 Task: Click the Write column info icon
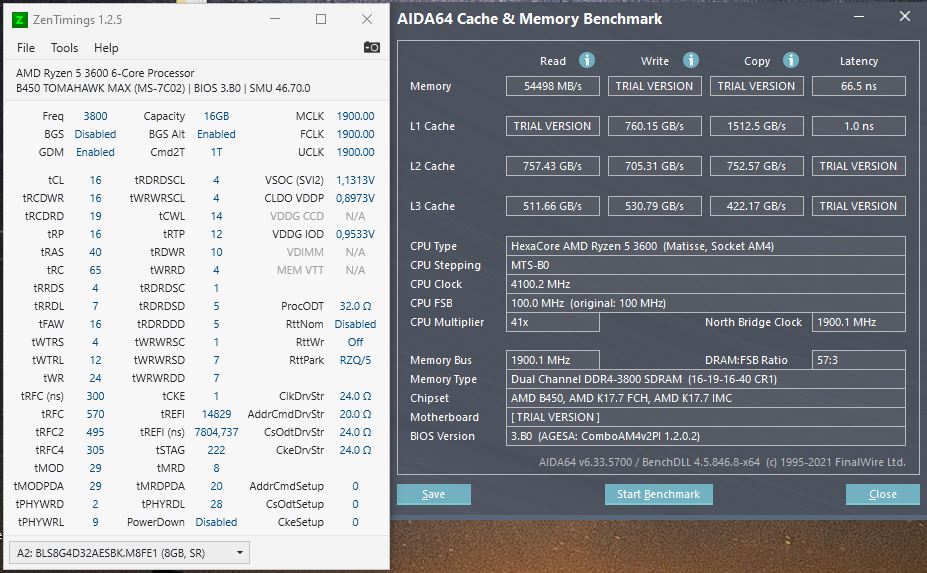click(x=691, y=60)
